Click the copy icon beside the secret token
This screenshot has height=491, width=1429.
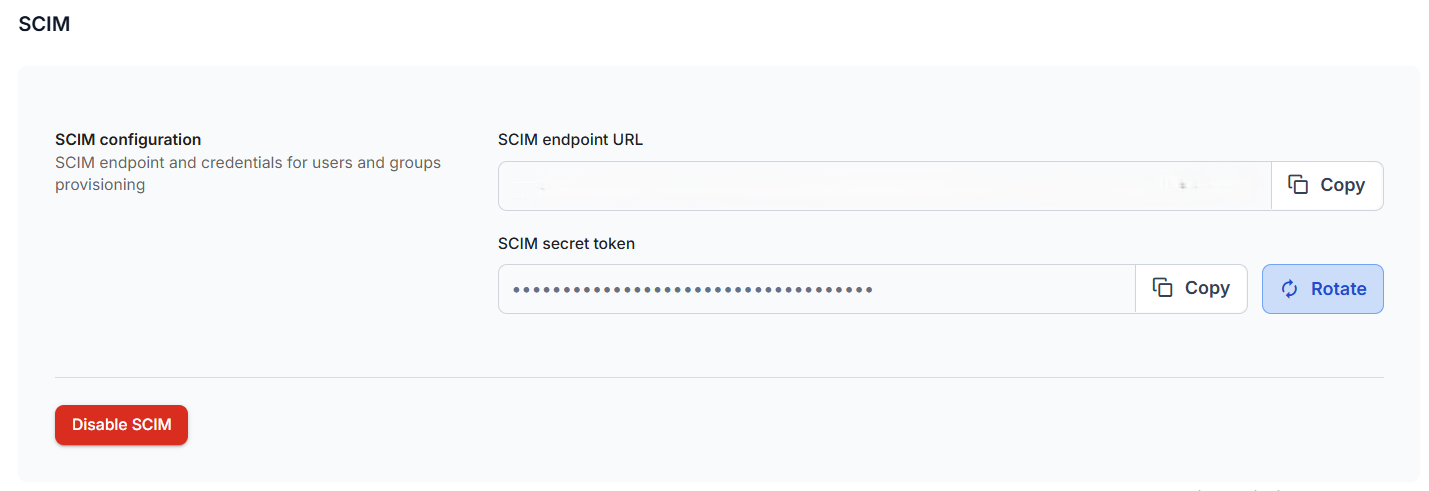[1162, 288]
